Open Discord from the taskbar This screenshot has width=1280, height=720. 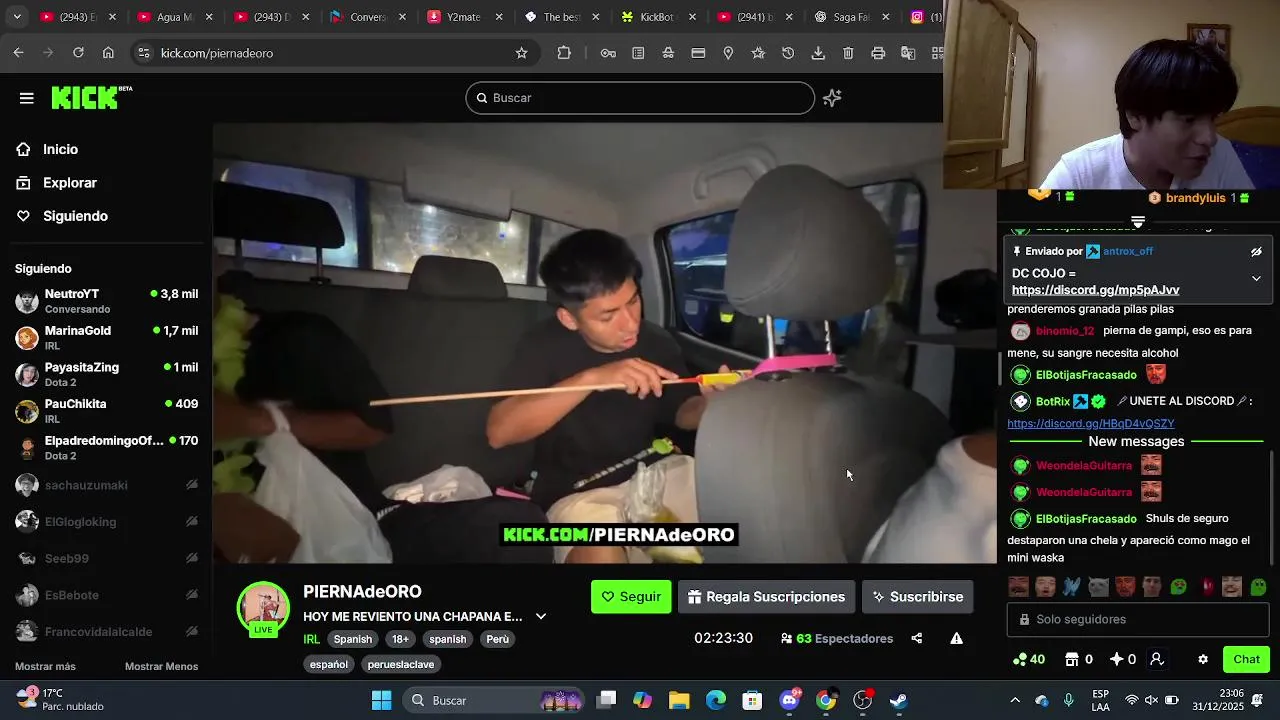[x=789, y=700]
